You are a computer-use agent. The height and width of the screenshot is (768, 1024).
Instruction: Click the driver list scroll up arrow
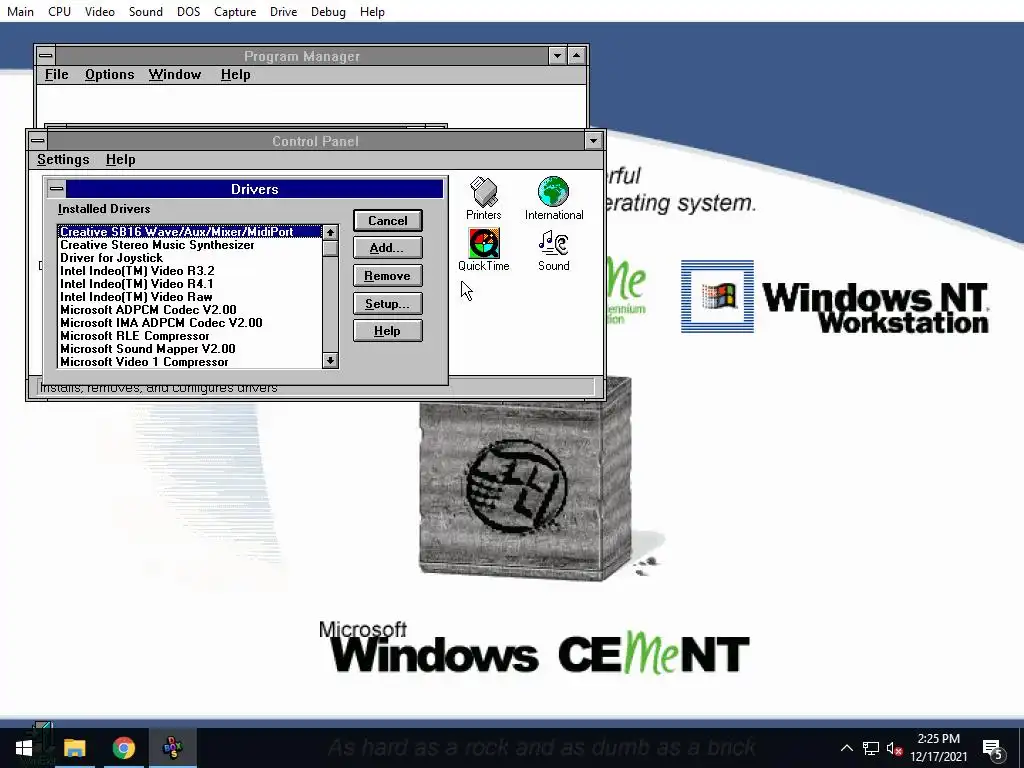pyautogui.click(x=330, y=232)
